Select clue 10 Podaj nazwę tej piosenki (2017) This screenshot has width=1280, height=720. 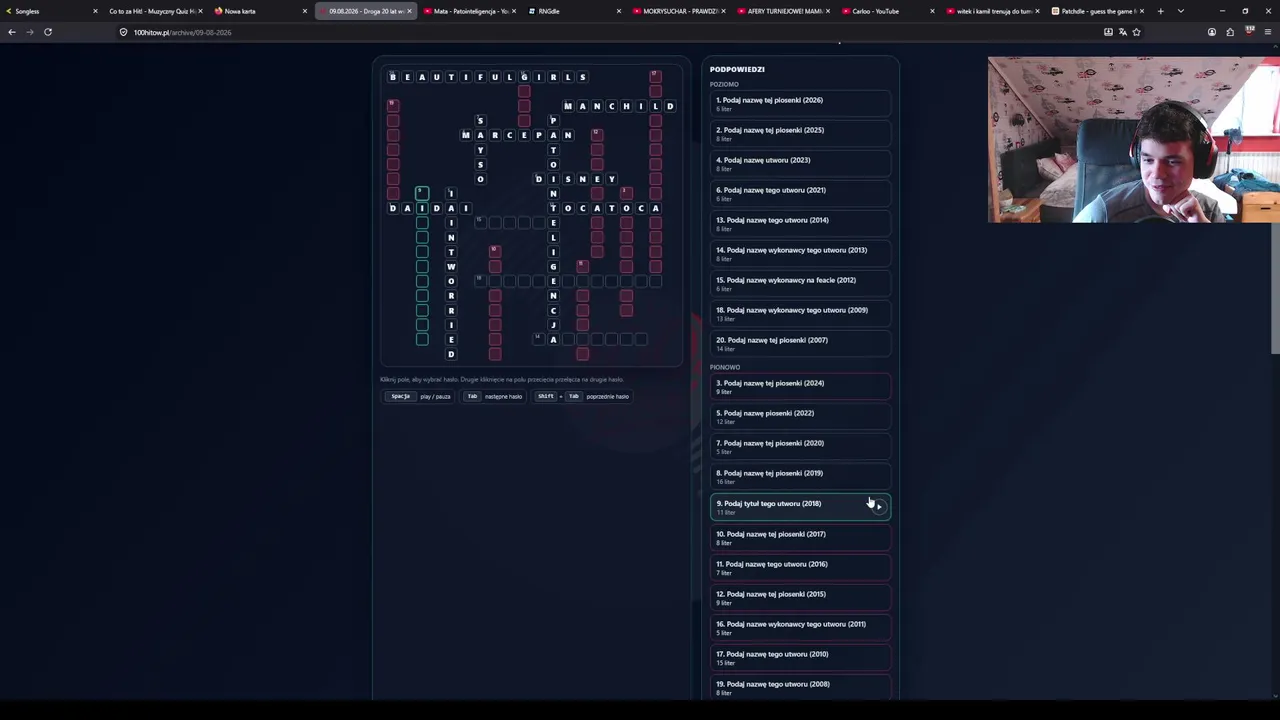coord(800,537)
